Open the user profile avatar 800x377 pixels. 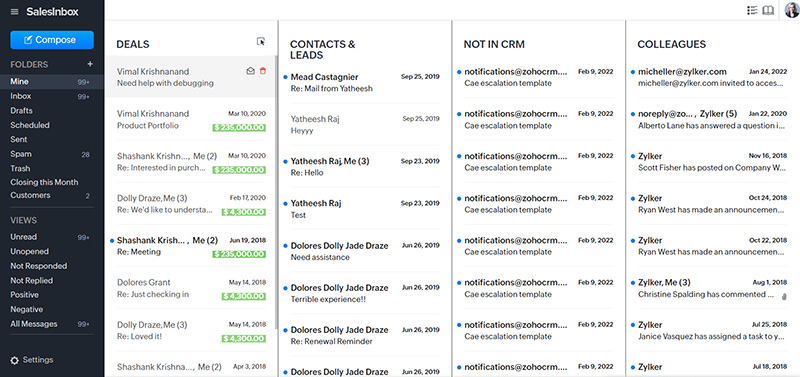tap(792, 10)
